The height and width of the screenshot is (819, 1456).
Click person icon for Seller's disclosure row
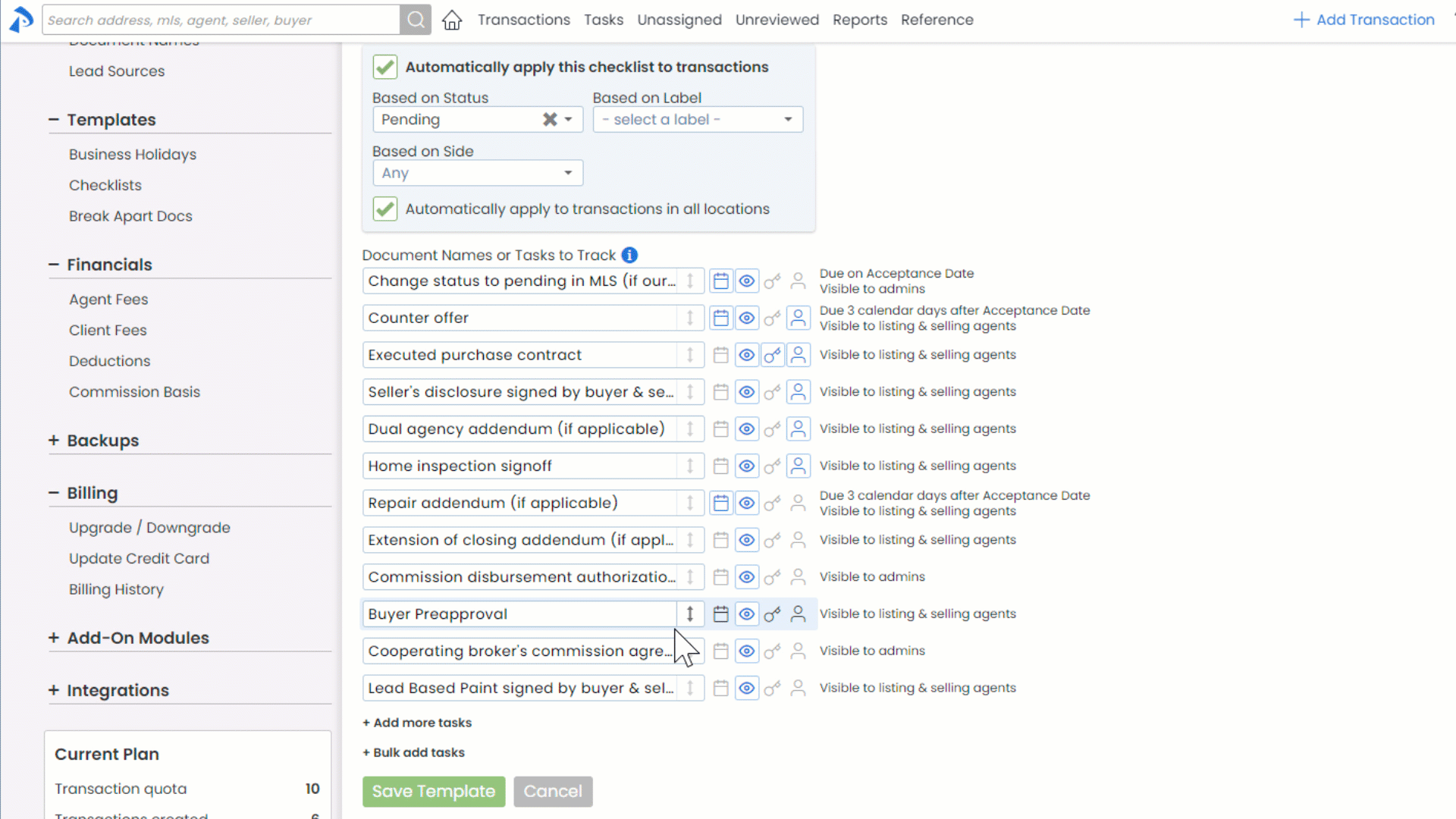click(x=798, y=392)
